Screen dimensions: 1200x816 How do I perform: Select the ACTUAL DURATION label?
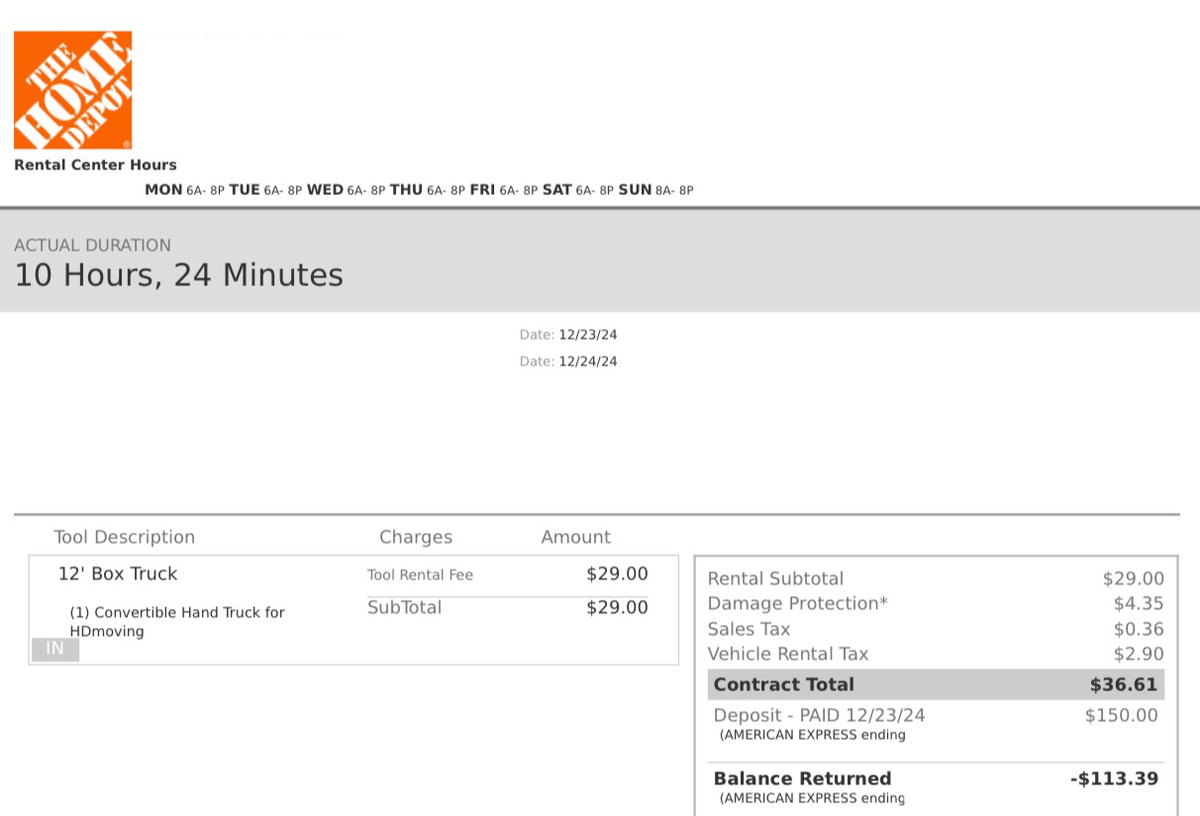93,245
